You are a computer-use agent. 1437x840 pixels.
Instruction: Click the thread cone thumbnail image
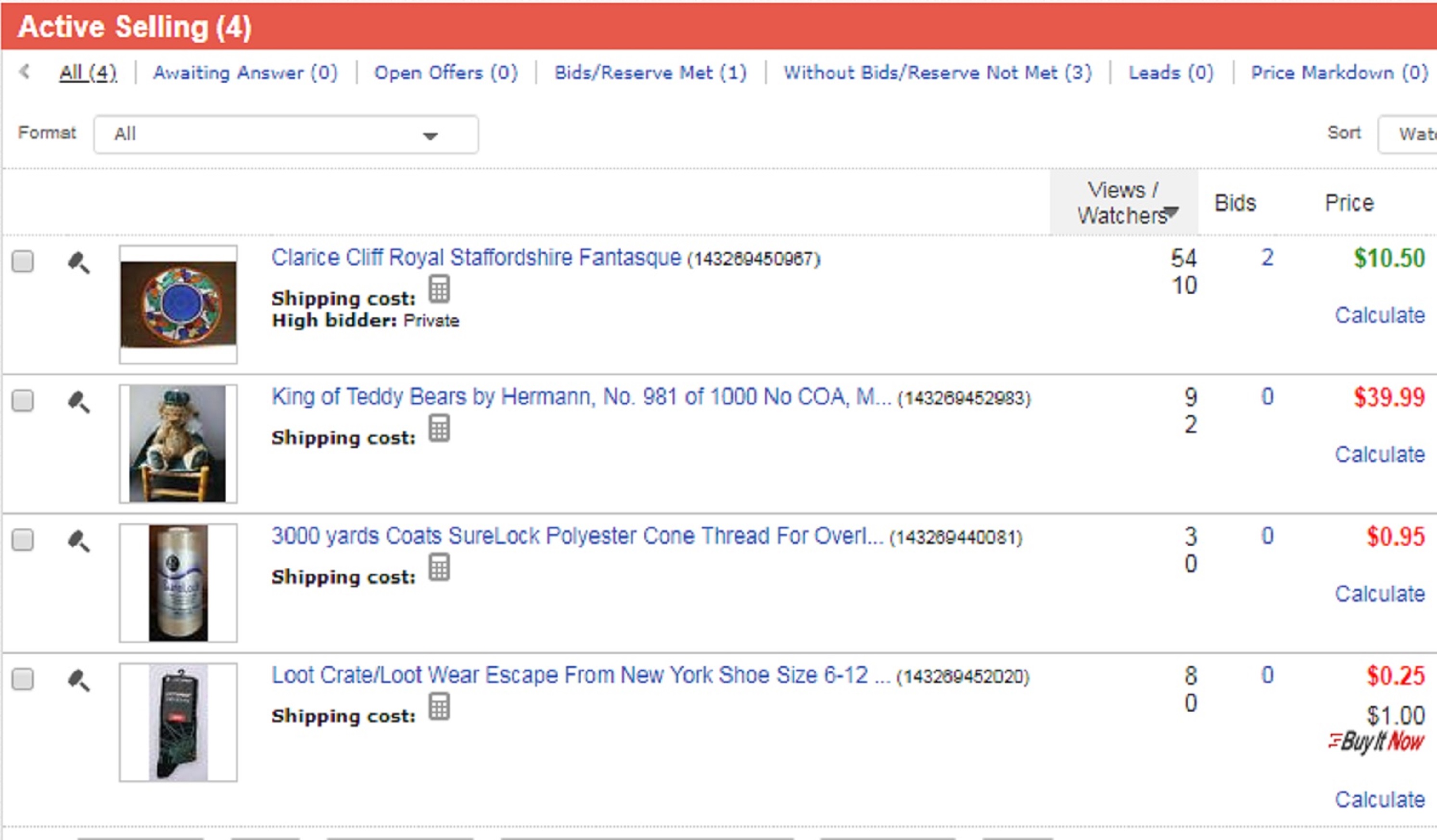pyautogui.click(x=178, y=583)
